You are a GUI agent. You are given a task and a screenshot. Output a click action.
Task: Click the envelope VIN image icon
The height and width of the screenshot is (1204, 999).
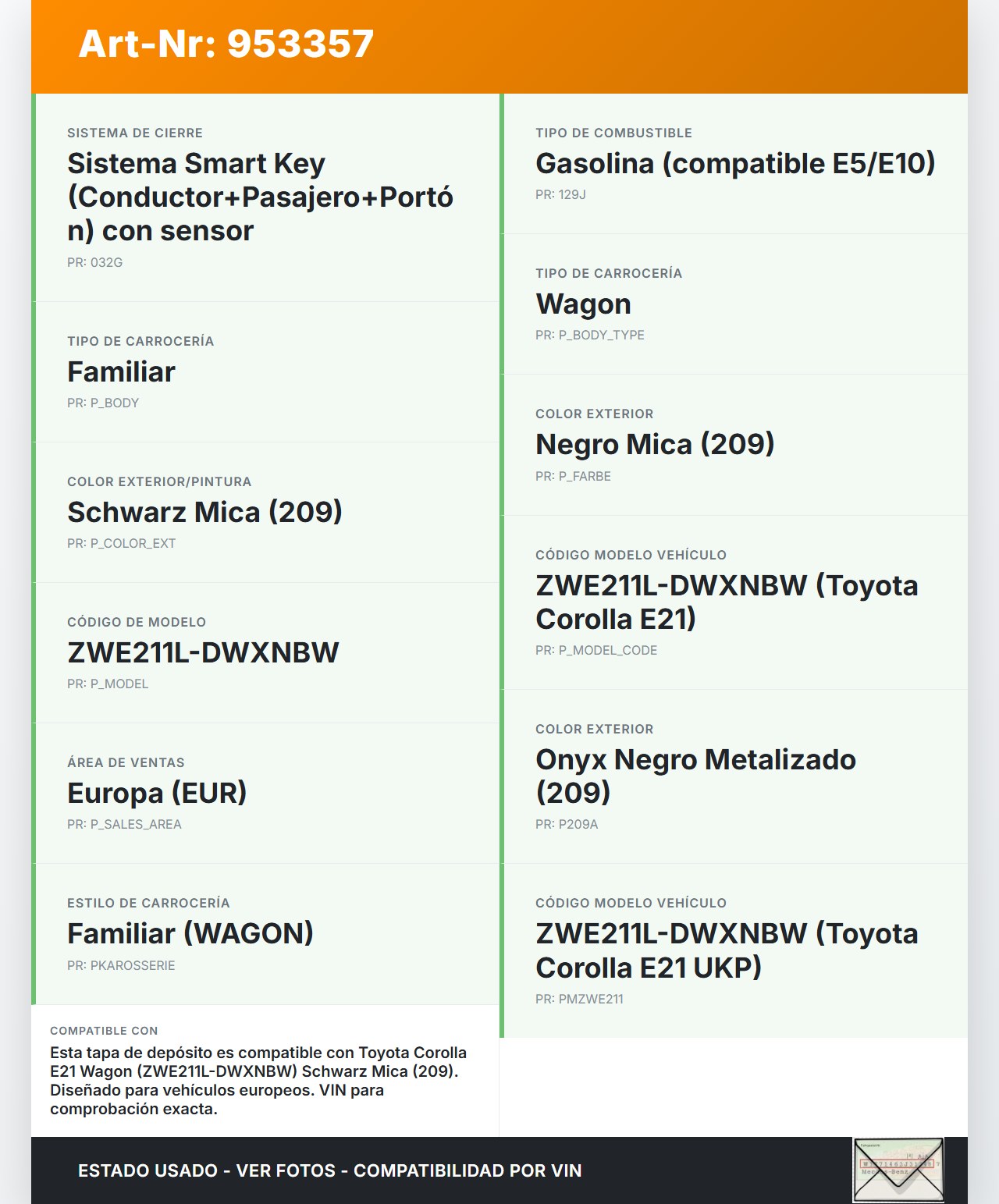[x=898, y=1169]
